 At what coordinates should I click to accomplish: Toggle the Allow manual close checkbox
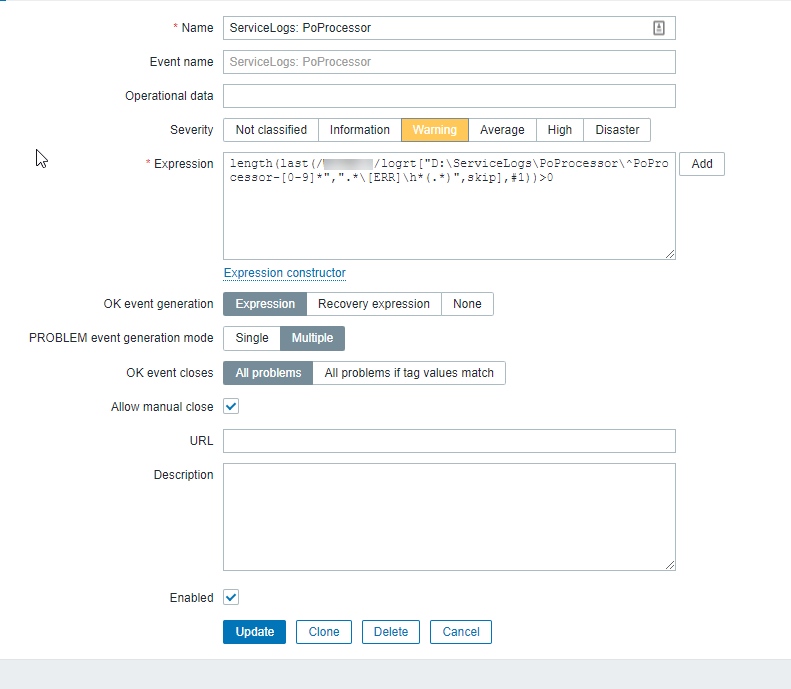231,407
